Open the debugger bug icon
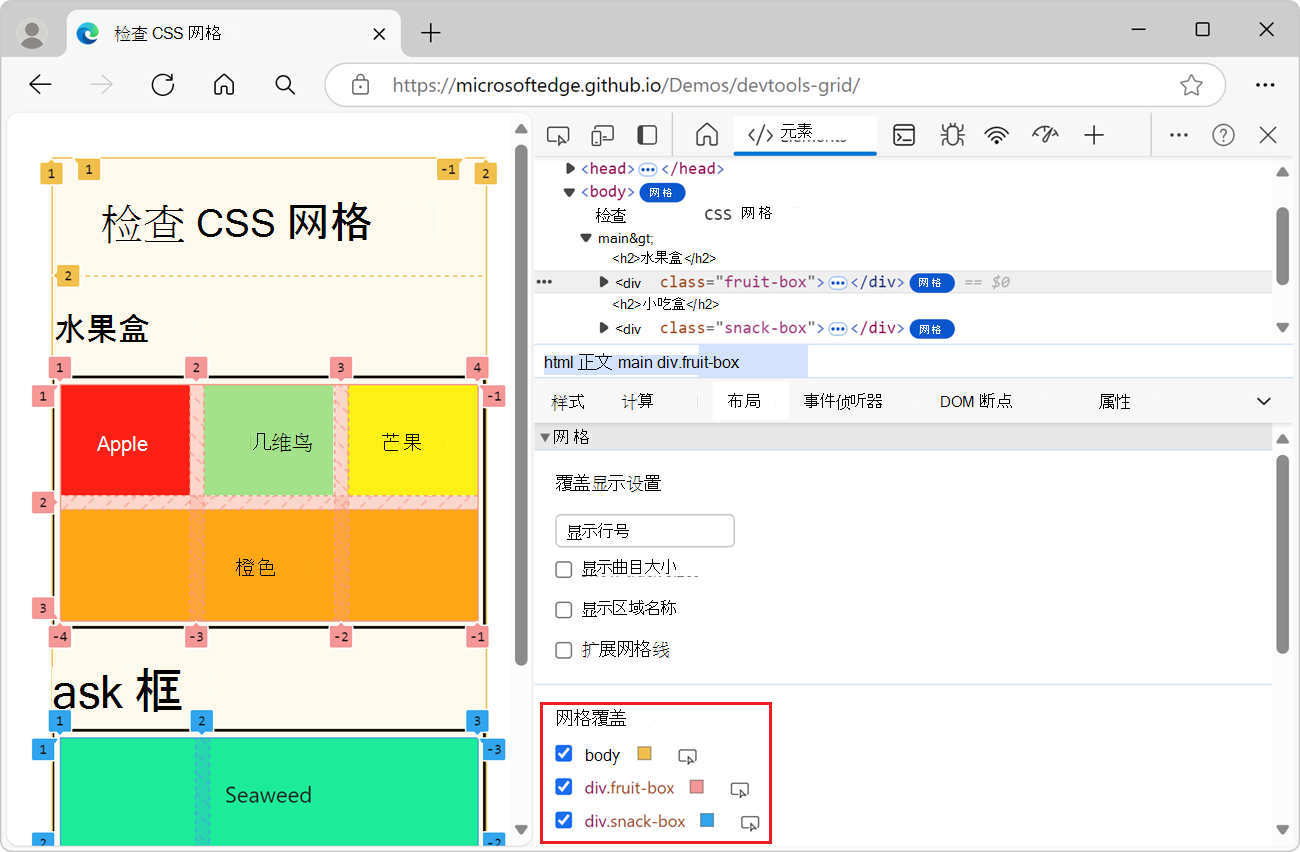The image size is (1300, 852). 951,134
